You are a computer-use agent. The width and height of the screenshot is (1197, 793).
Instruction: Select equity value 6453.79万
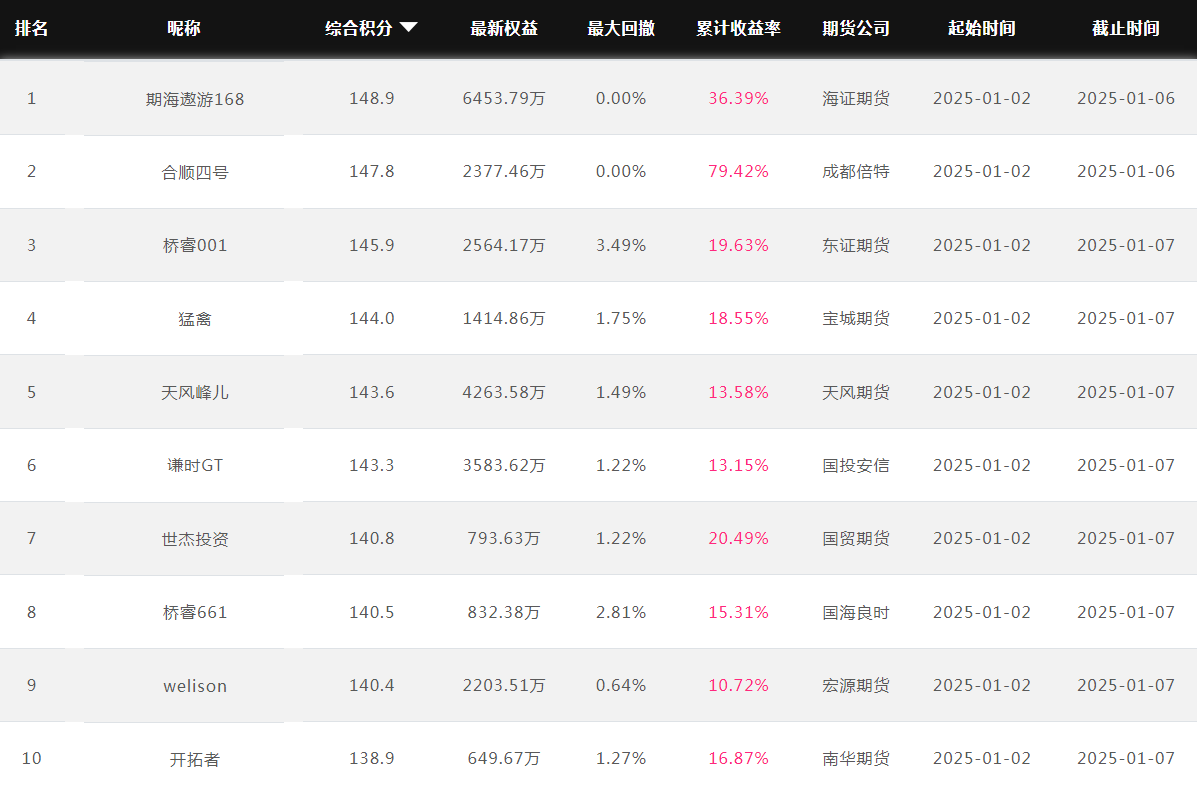pyautogui.click(x=504, y=98)
